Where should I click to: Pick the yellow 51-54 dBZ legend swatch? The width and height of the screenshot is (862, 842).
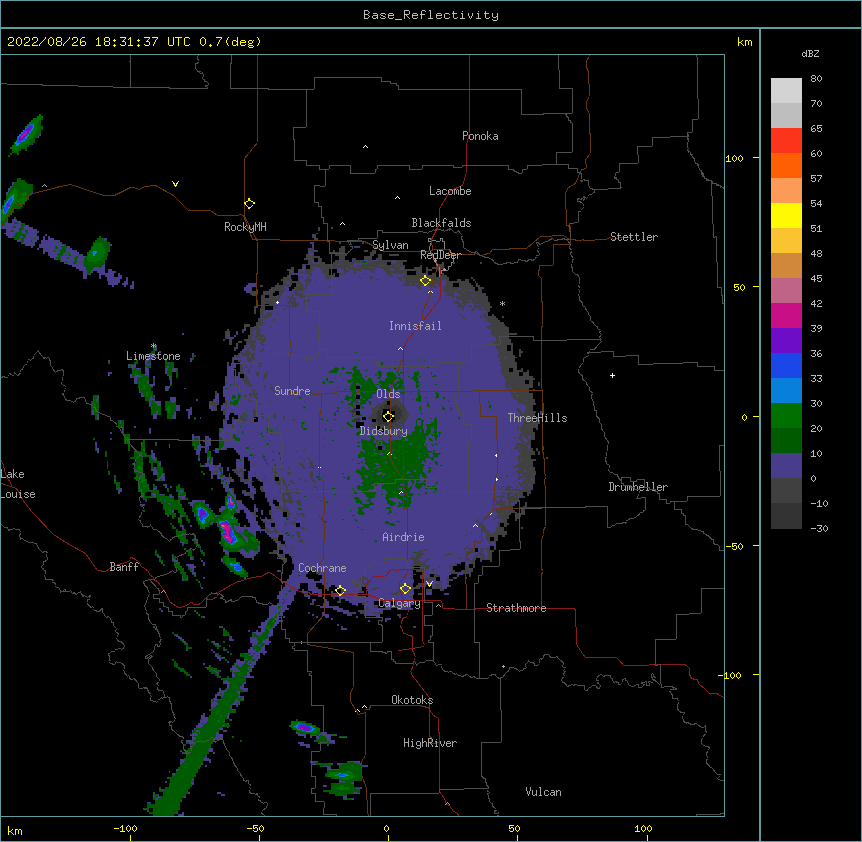[x=786, y=215]
